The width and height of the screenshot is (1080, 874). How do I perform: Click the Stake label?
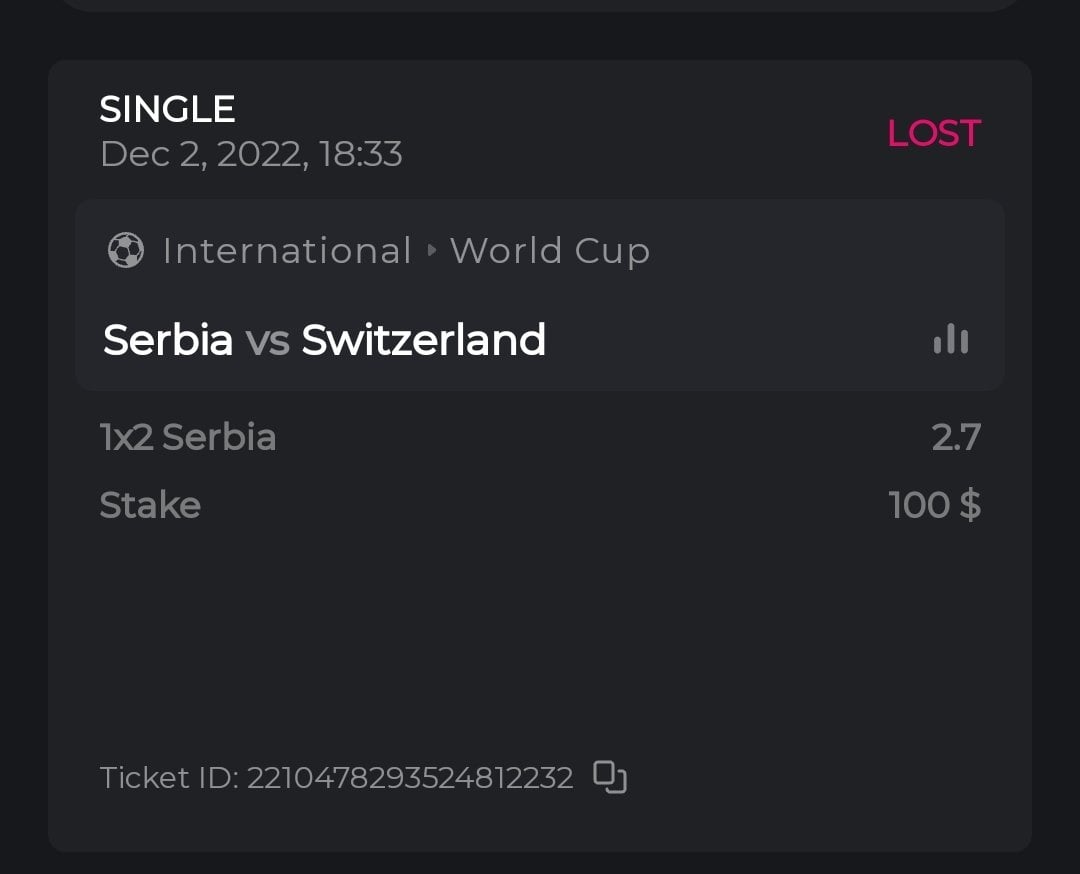pos(150,505)
